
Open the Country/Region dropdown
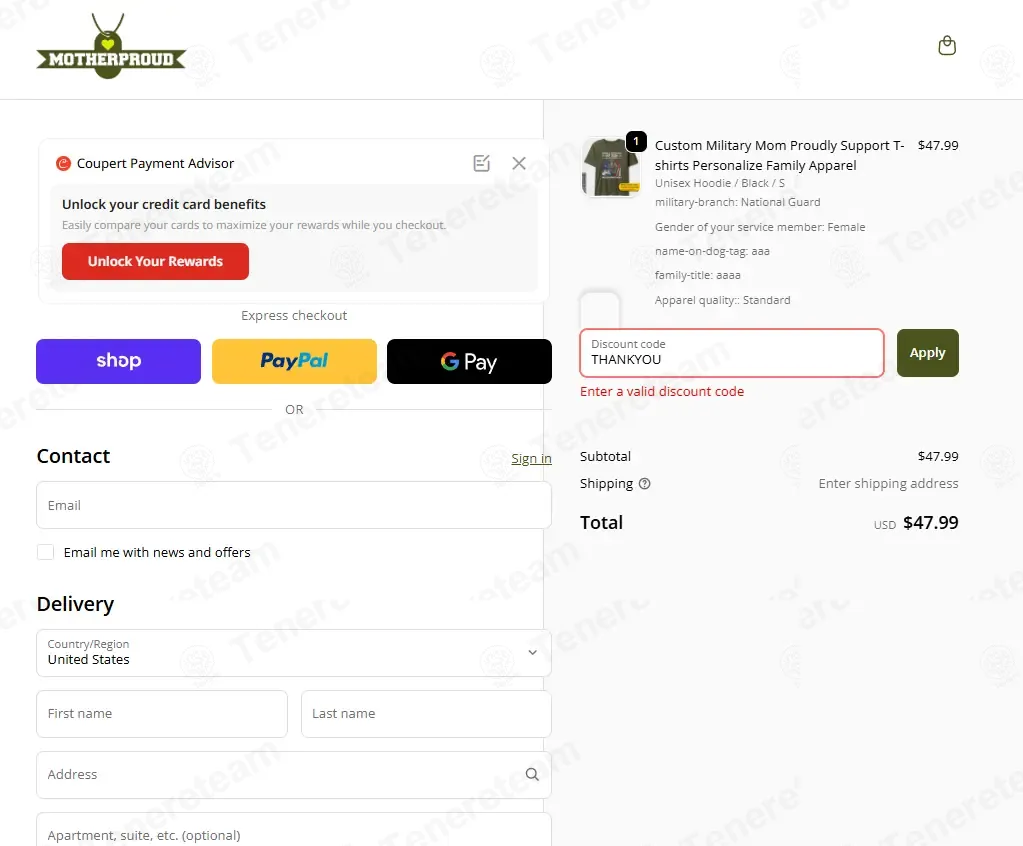pos(294,653)
